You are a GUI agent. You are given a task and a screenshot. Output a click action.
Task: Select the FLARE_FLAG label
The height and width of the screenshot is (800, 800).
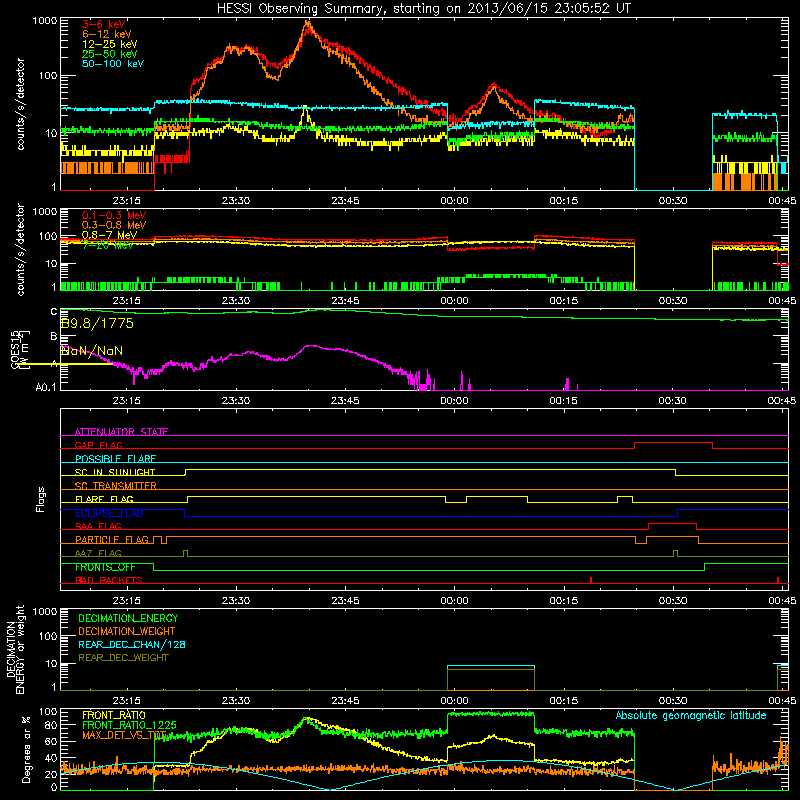point(104,499)
